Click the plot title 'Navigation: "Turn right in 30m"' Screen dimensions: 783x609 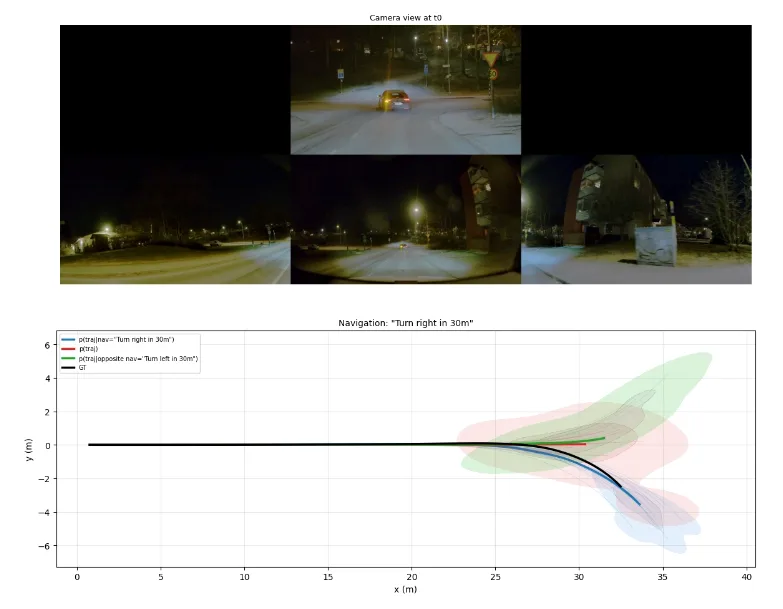click(405, 323)
